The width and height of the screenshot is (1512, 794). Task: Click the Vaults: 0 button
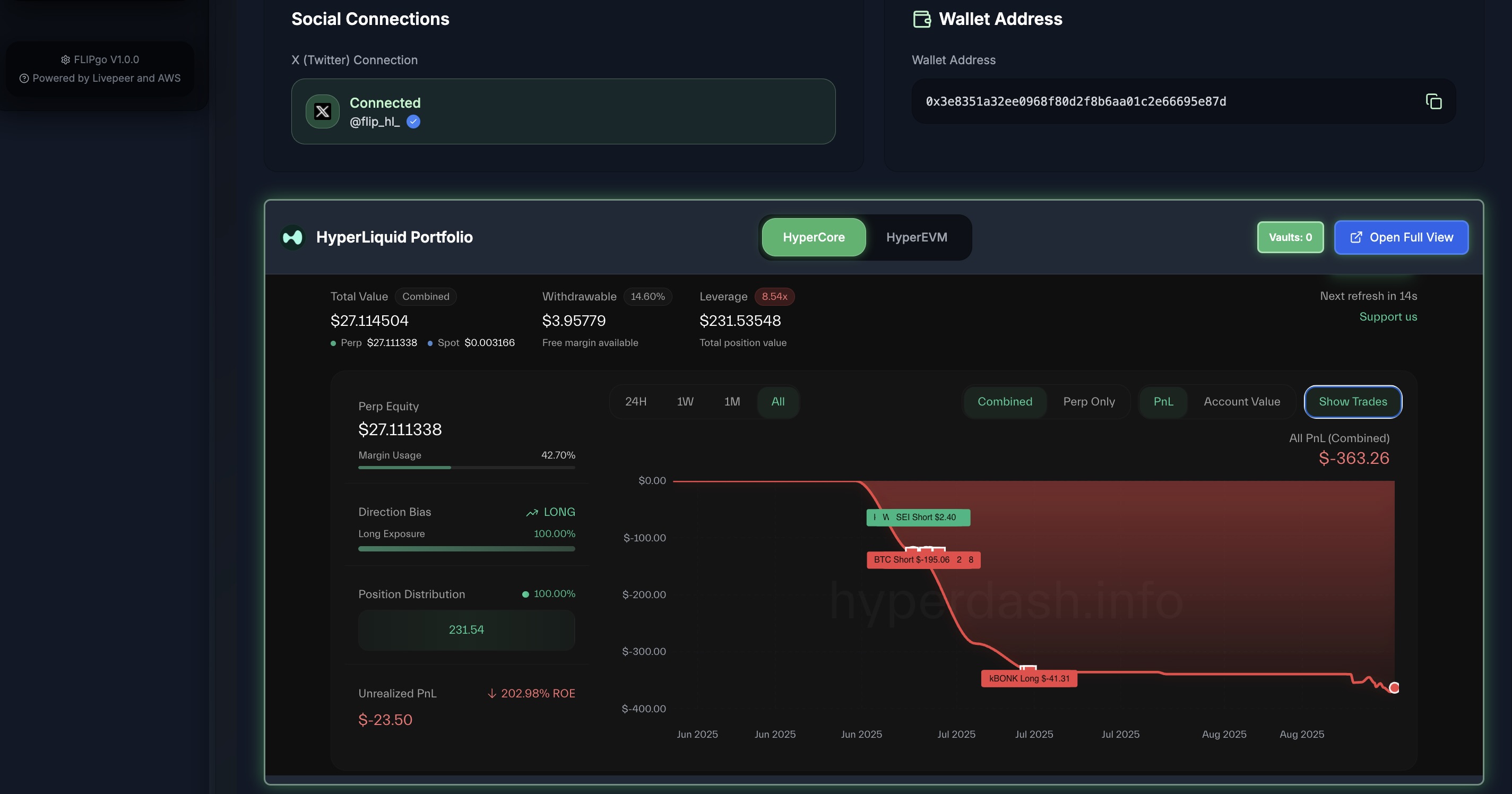click(1290, 237)
